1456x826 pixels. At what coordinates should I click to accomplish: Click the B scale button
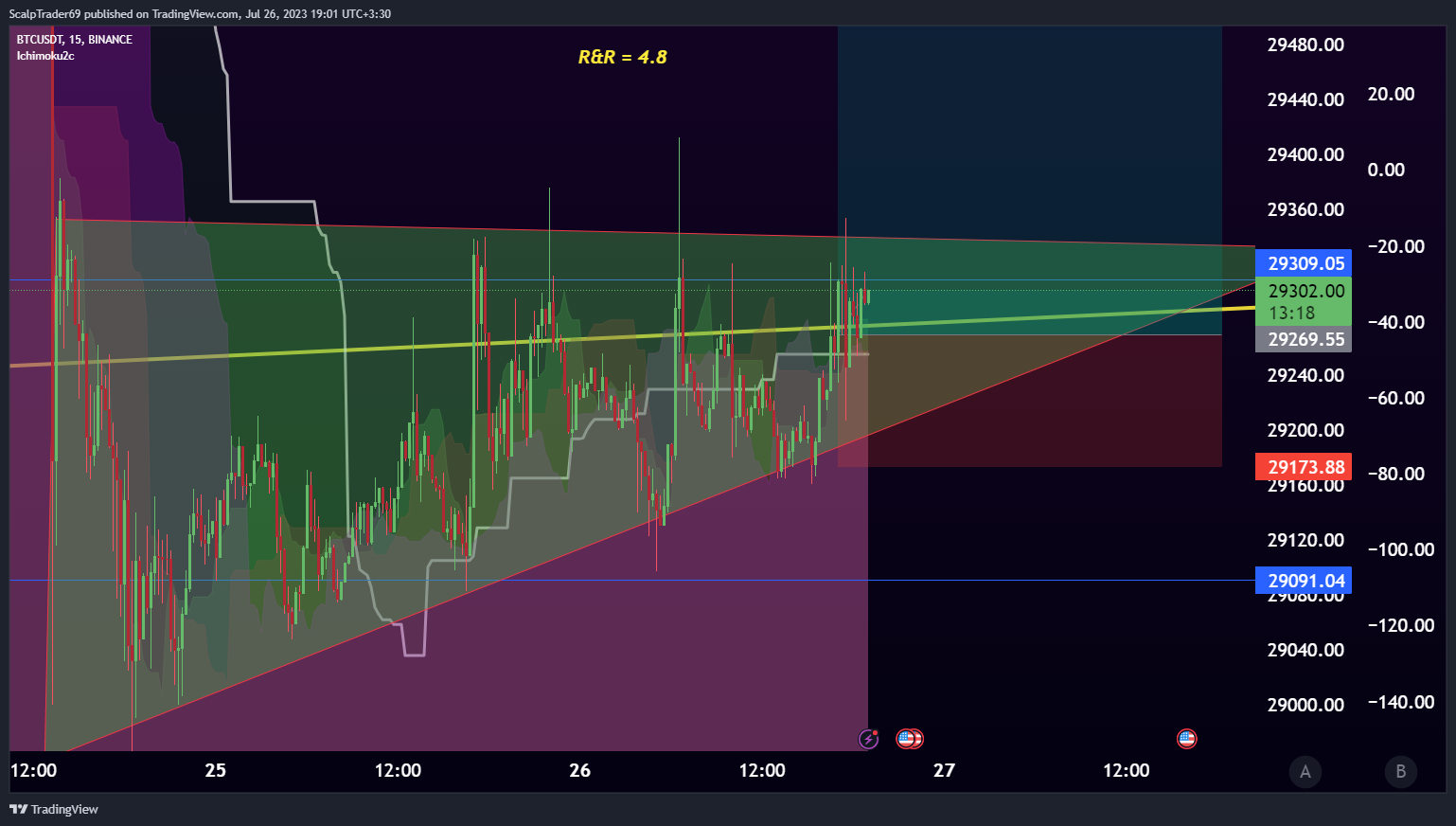pyautogui.click(x=1401, y=771)
